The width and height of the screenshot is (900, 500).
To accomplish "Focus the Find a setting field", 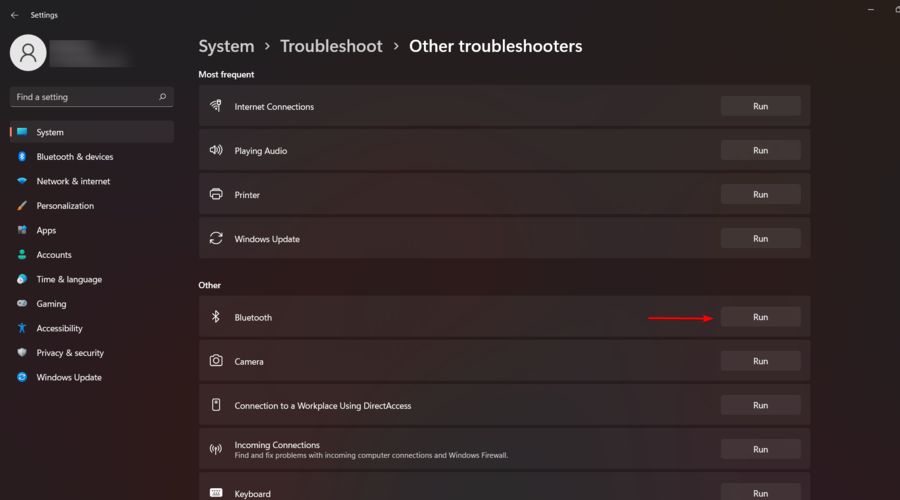I will [92, 97].
